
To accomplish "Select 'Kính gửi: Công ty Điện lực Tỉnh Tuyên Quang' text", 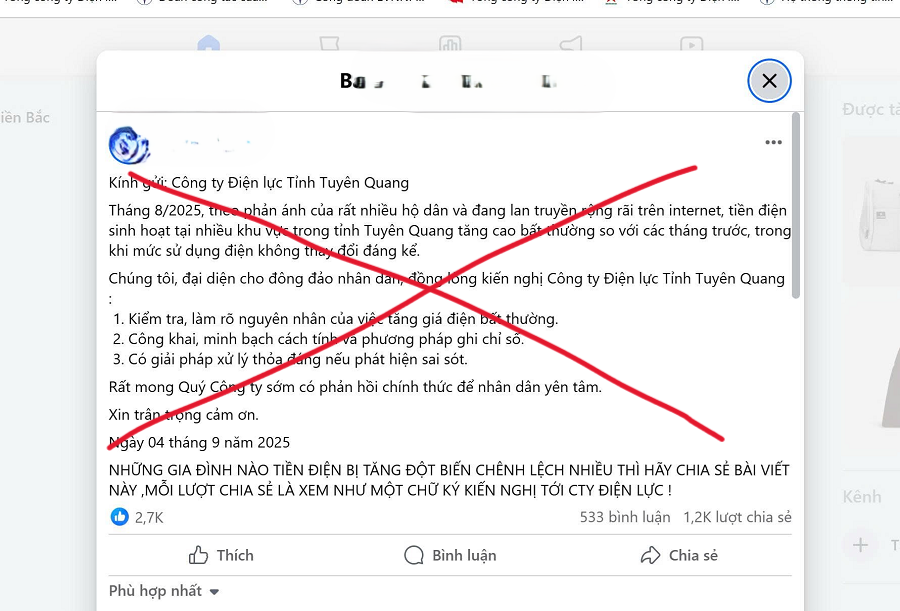I will click(x=259, y=183).
